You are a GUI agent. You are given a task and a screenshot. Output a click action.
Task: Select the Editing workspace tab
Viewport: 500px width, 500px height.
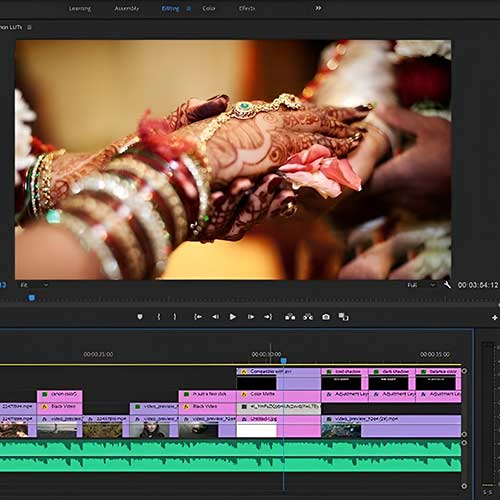(170, 8)
